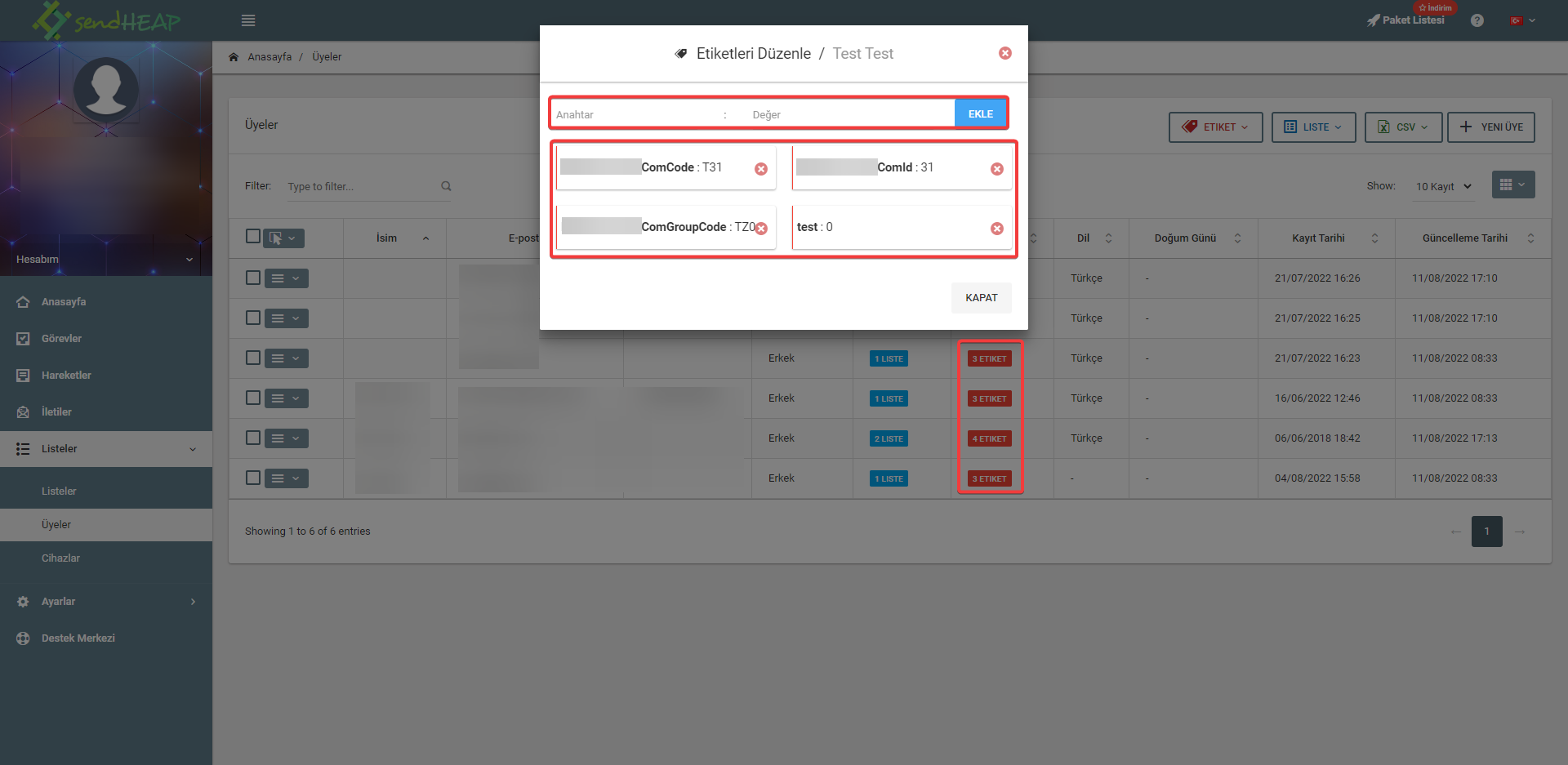Check the row dated 21/07/2022 16:26

[253, 278]
